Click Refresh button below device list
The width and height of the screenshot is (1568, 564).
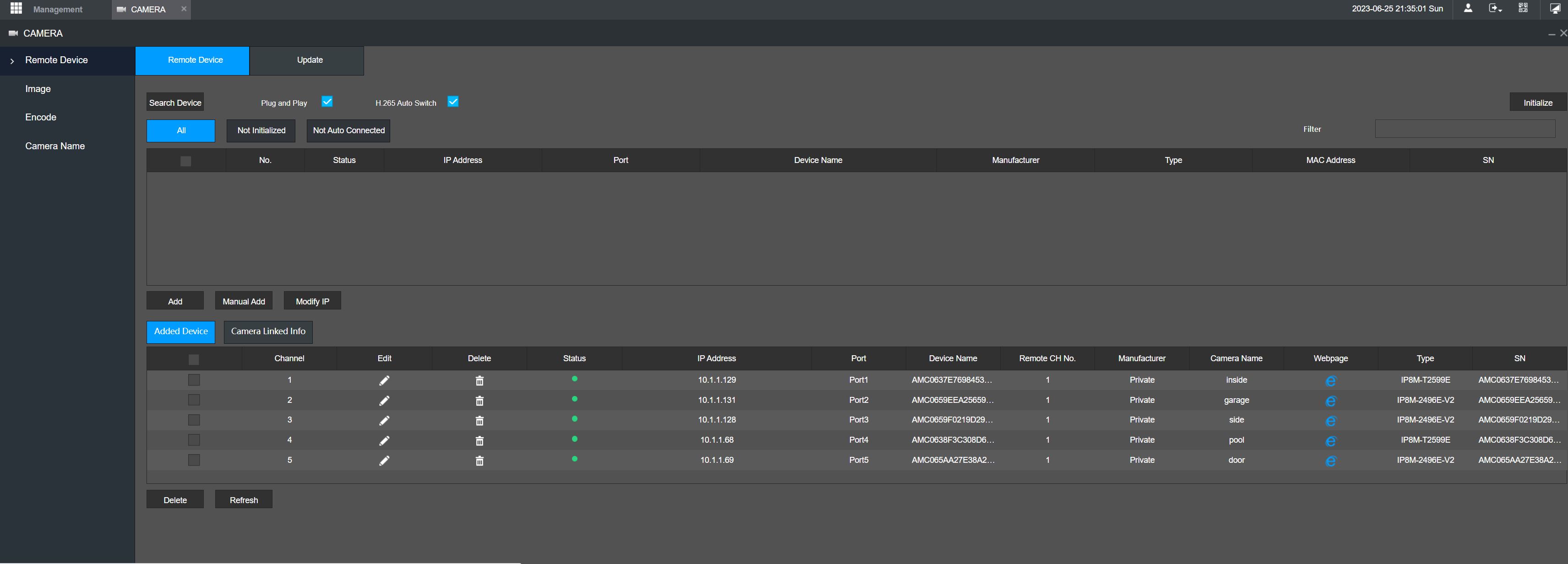(x=244, y=499)
